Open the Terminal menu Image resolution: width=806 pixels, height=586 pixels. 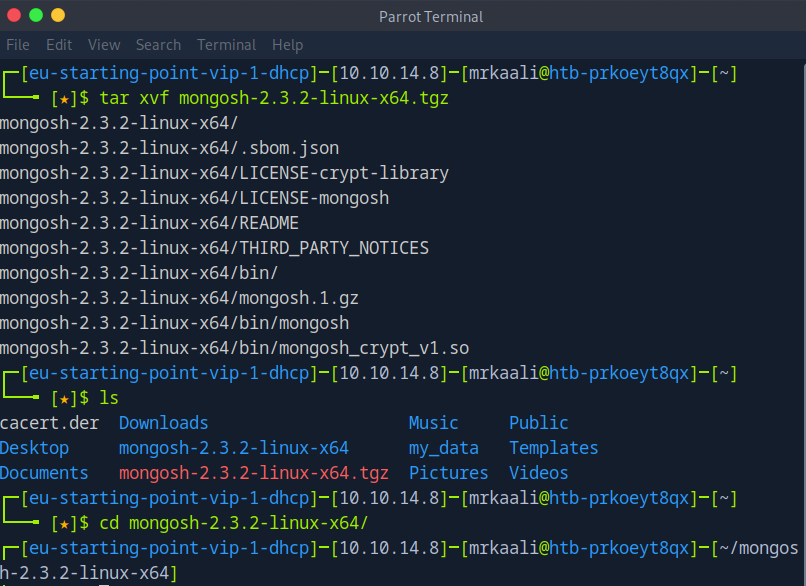coord(226,45)
